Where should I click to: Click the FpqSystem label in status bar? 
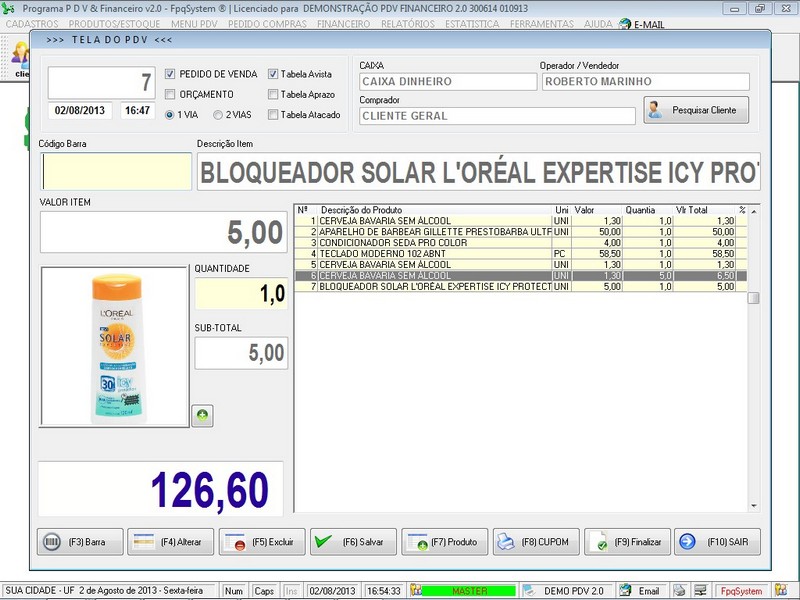(x=741, y=591)
